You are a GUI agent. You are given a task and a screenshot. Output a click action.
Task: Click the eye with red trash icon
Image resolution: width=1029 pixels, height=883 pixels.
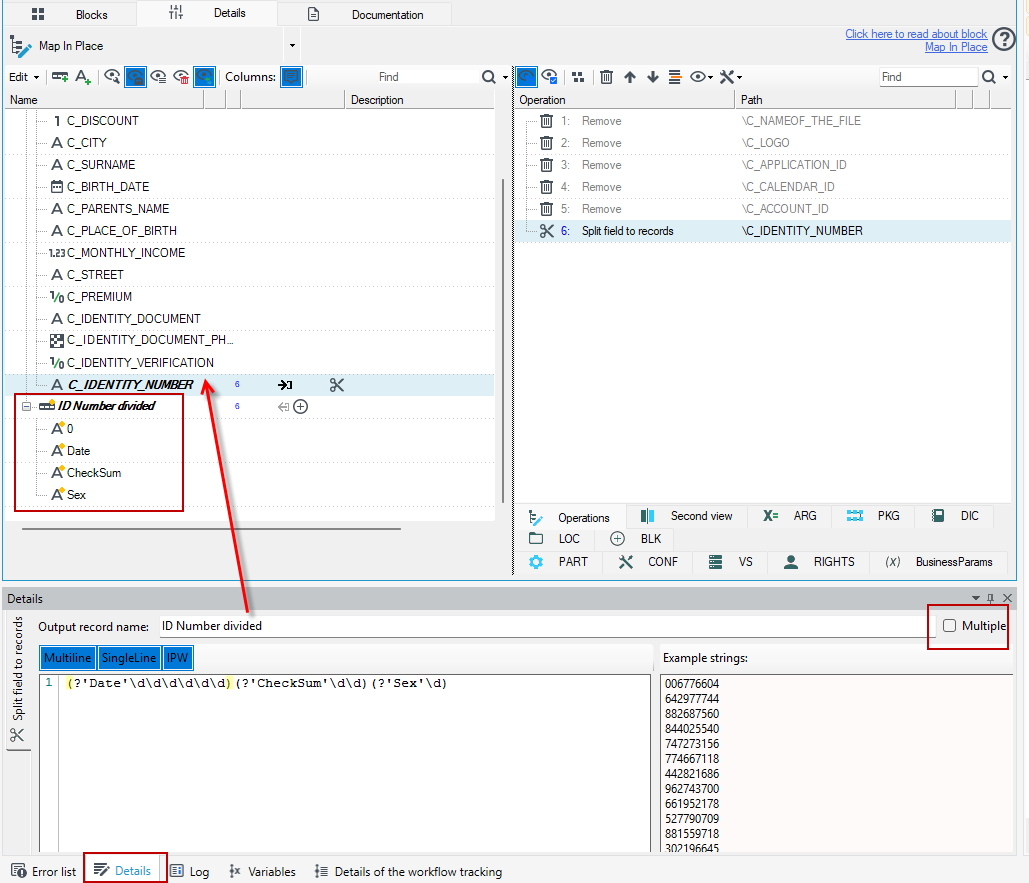(x=181, y=77)
